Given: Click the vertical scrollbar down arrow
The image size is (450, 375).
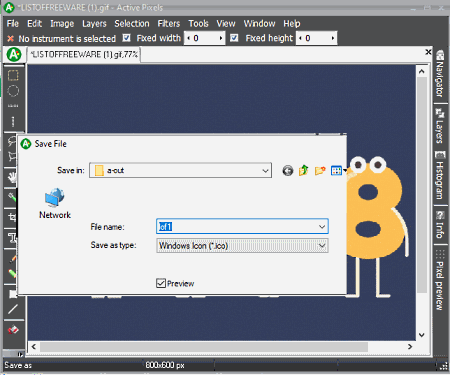Looking at the screenshot, I should (x=422, y=335).
